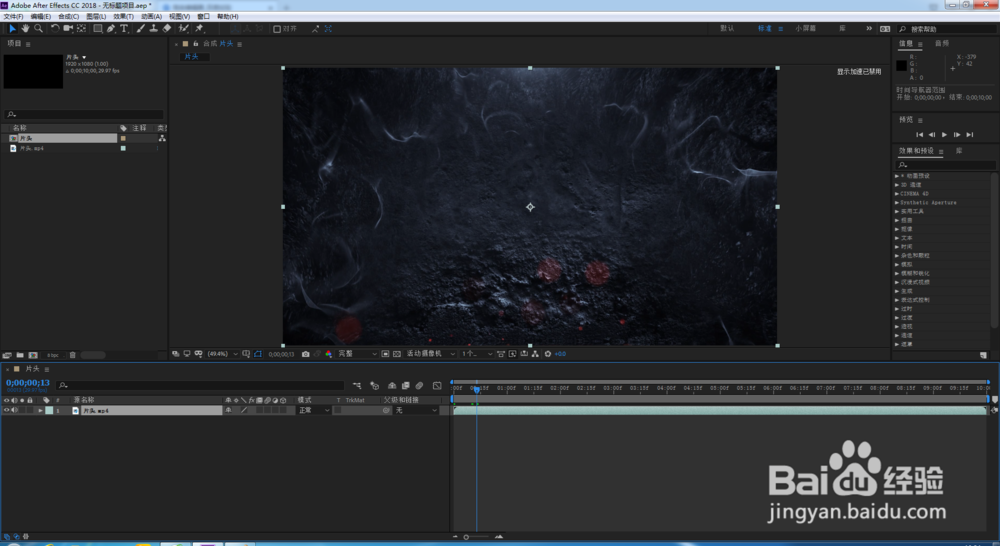Click the new composition icon in project panel

[x=33, y=355]
